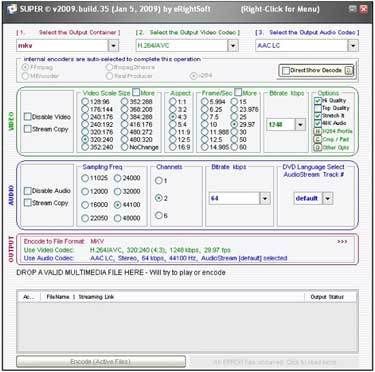Open the H264 Profile options icon

pos(317,131)
